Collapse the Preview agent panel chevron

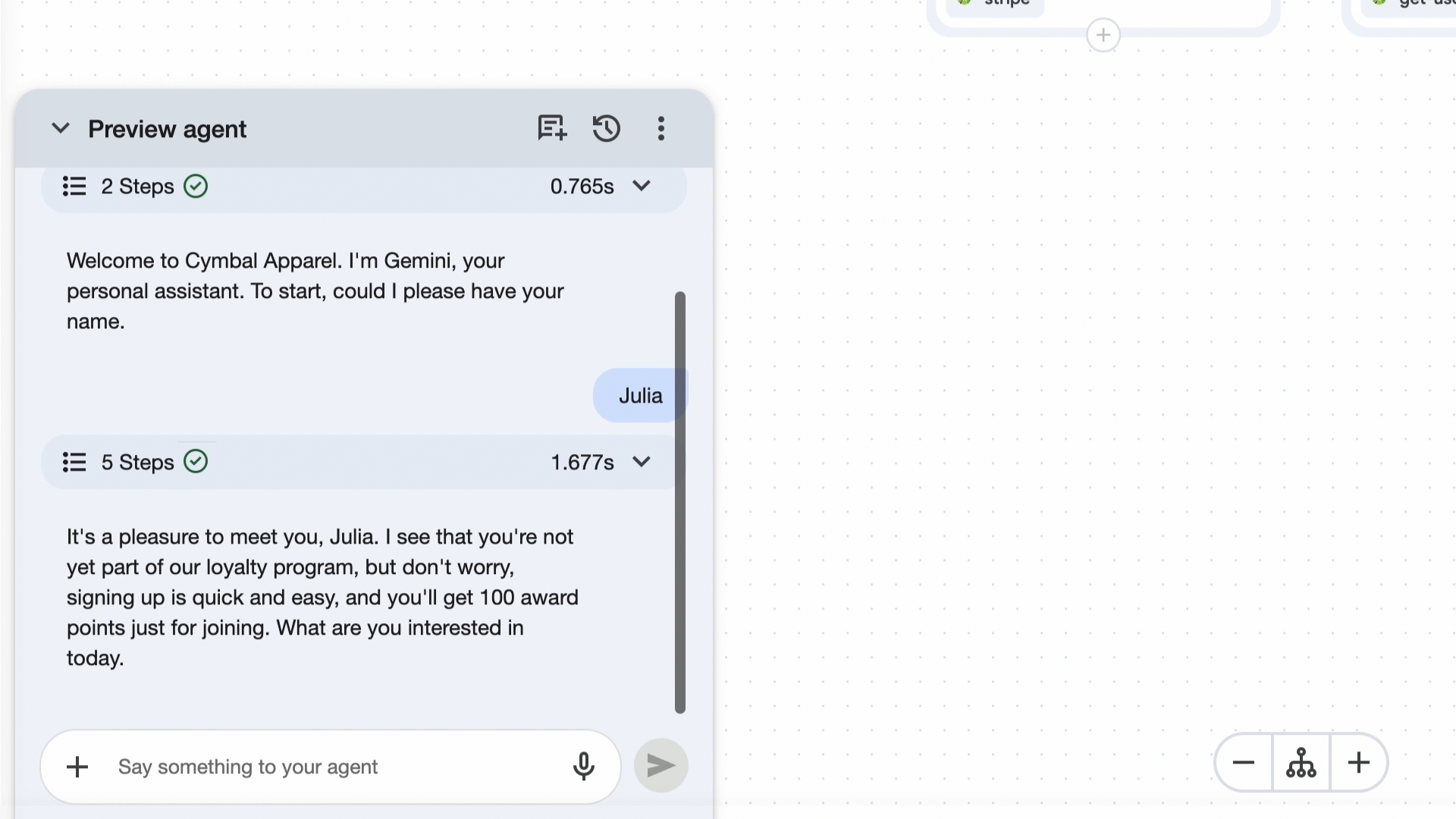point(61,128)
